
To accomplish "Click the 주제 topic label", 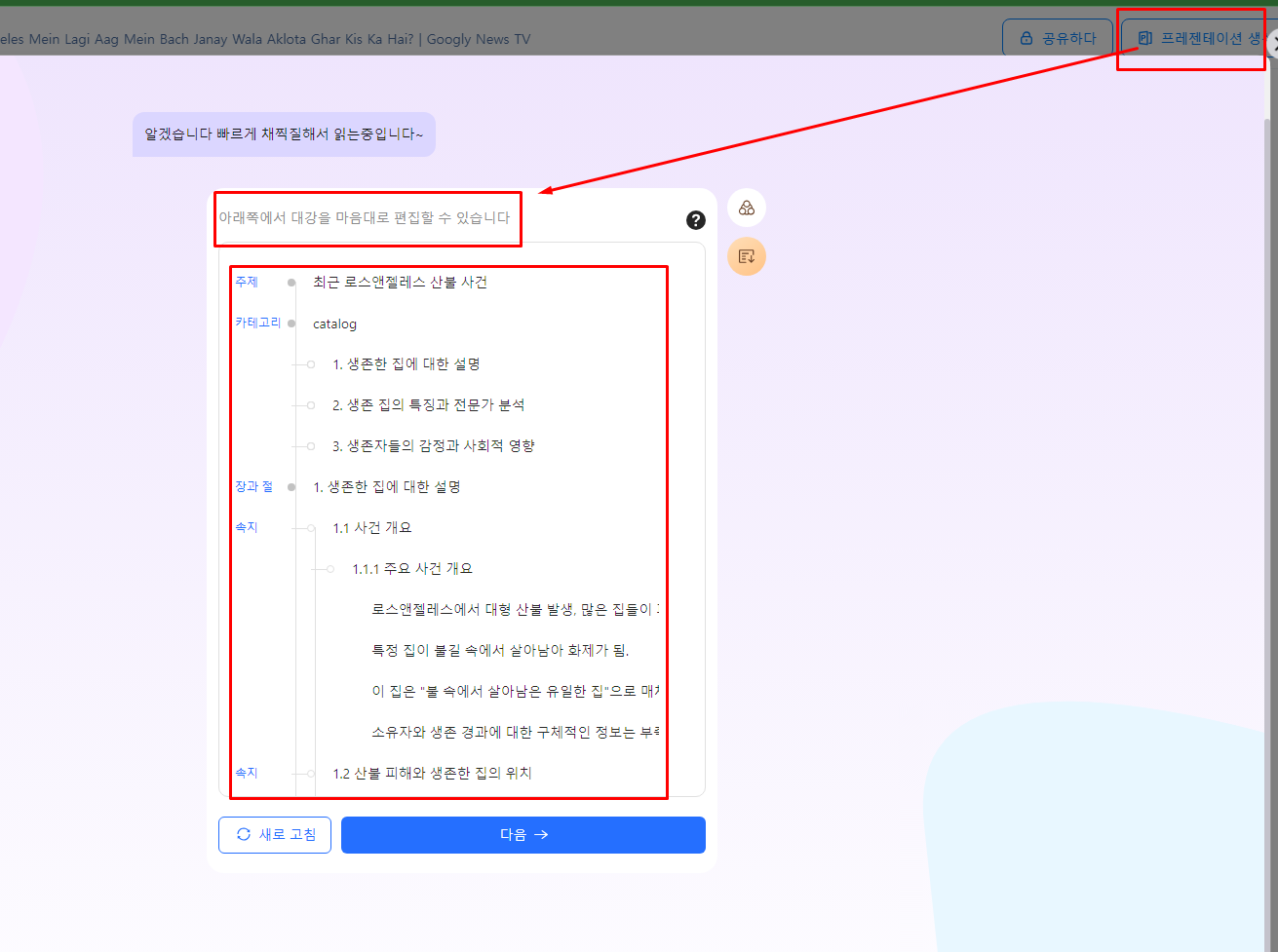I will [247, 283].
